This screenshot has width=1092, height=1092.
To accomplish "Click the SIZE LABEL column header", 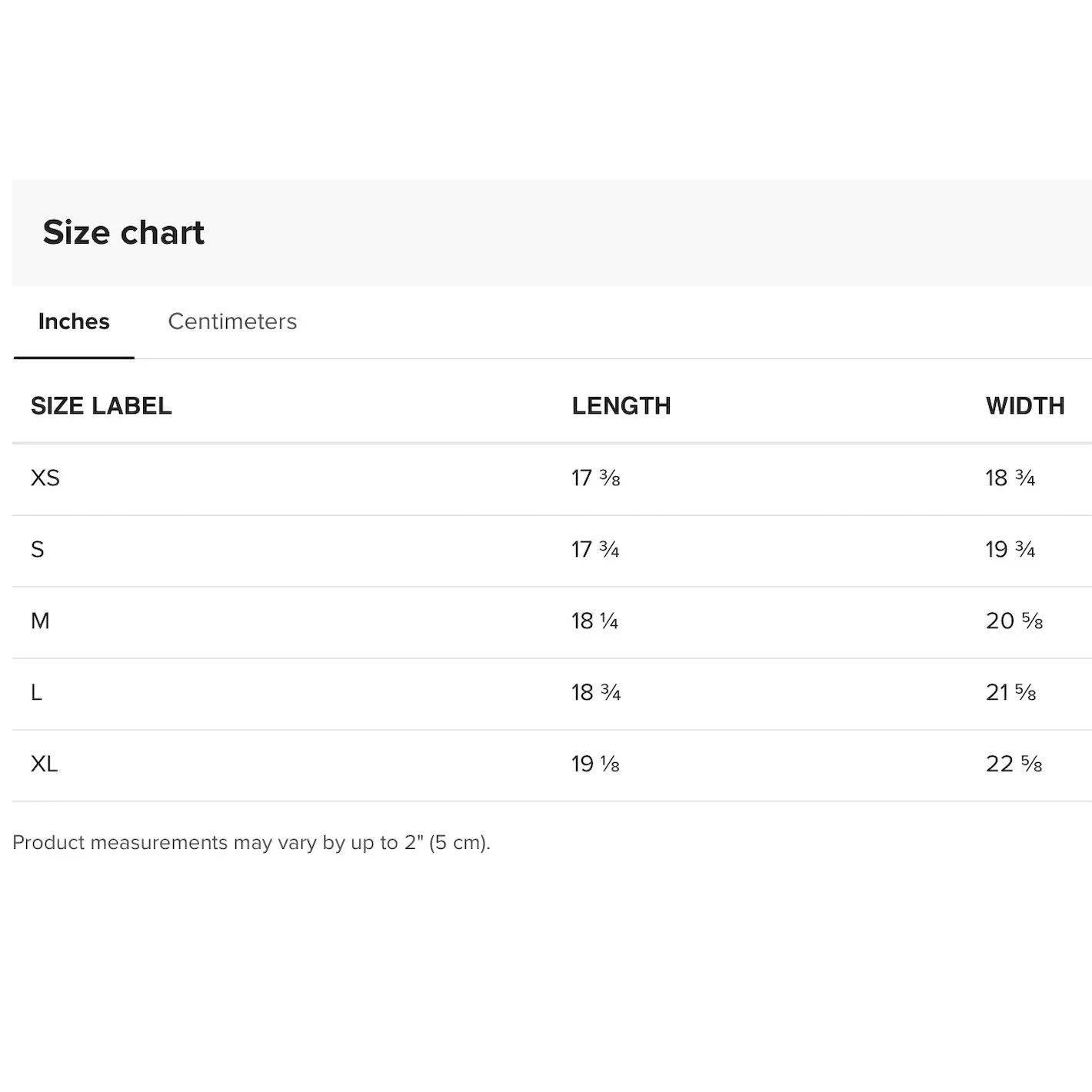I will point(102,406).
